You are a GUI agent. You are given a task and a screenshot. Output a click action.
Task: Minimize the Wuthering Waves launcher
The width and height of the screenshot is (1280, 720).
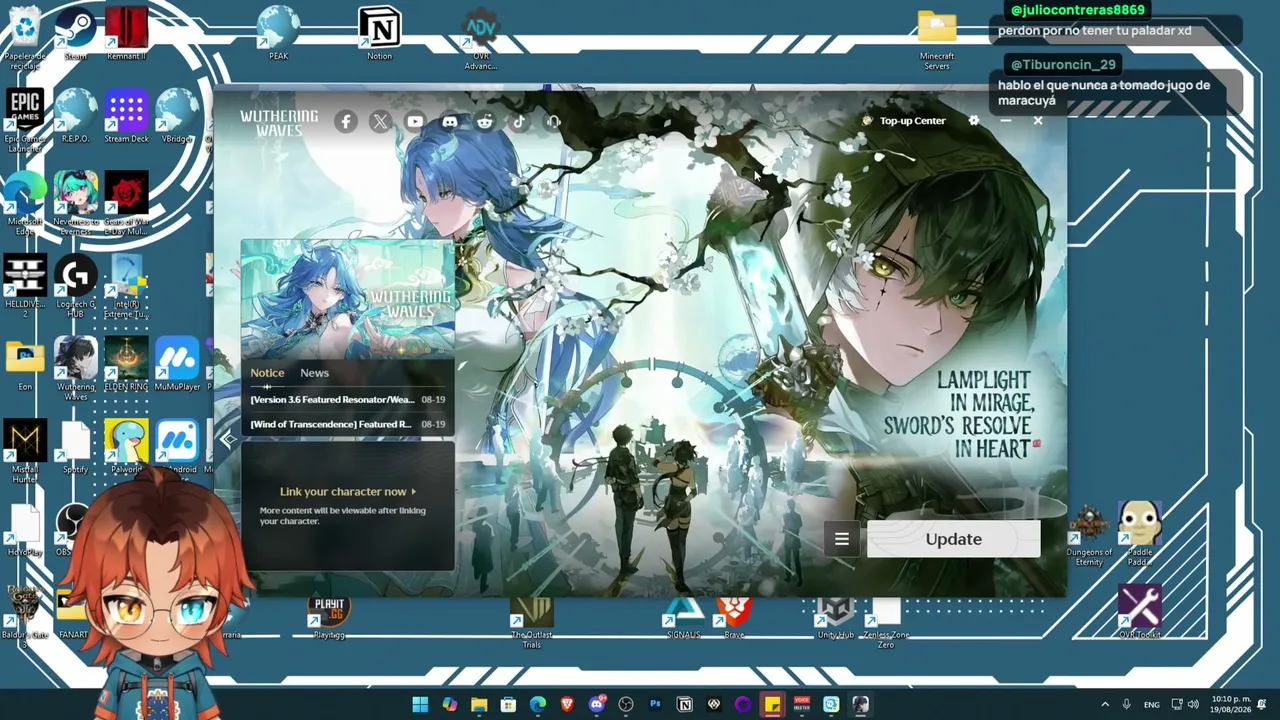point(1006,121)
